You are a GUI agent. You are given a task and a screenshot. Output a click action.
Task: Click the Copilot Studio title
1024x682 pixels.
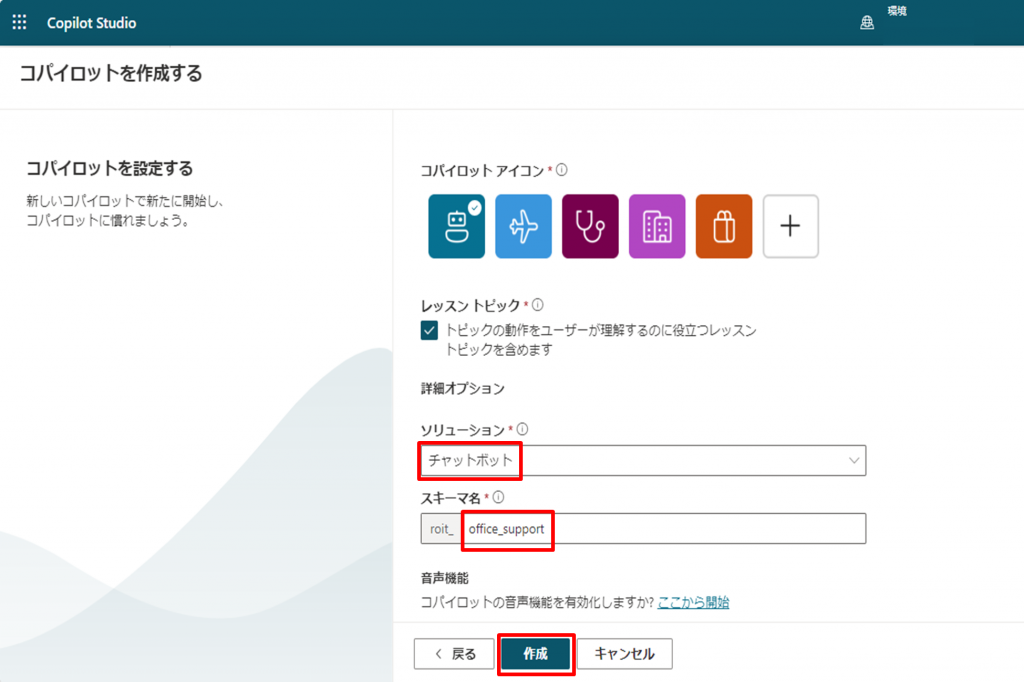(x=91, y=23)
